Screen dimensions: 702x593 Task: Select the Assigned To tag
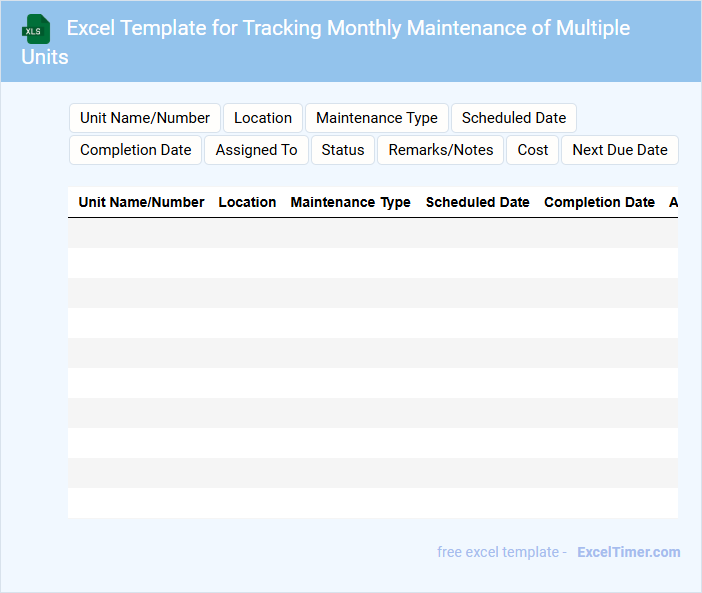(x=257, y=150)
